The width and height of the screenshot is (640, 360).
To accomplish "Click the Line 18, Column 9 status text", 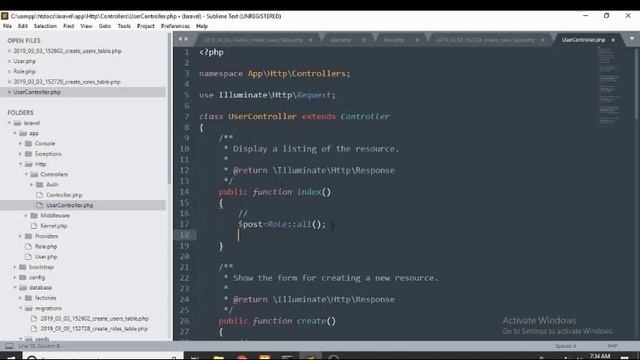I will [39, 346].
